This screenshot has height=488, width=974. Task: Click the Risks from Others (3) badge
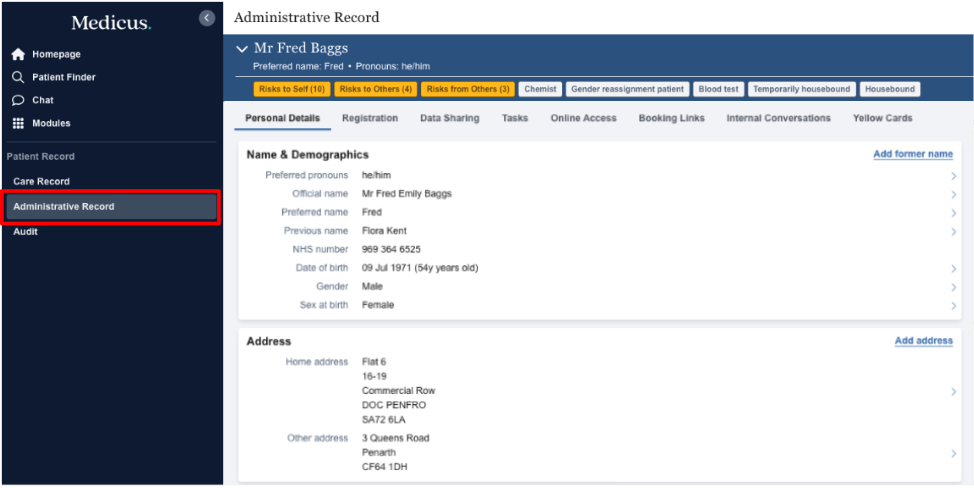(468, 89)
